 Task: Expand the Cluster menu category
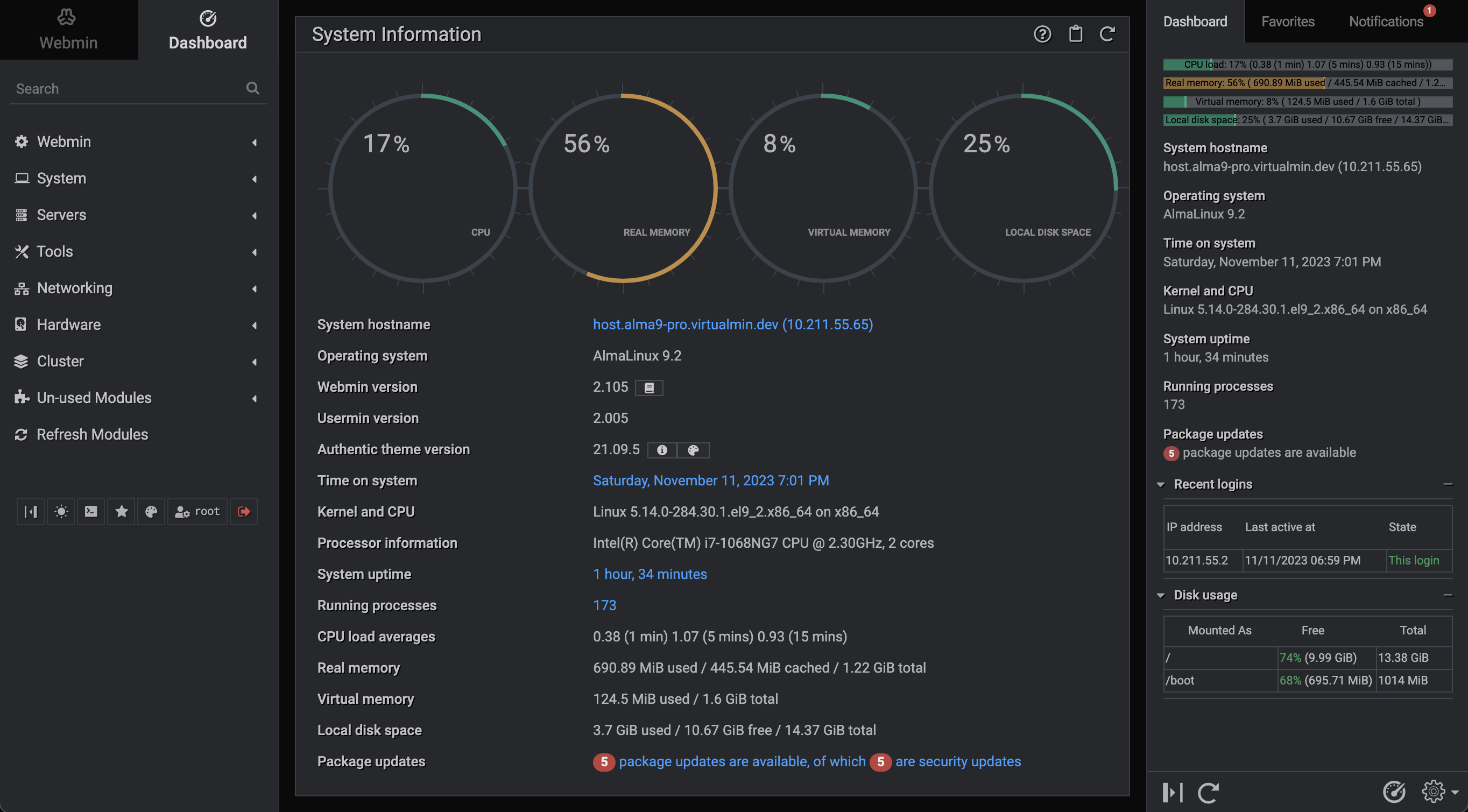coord(138,361)
